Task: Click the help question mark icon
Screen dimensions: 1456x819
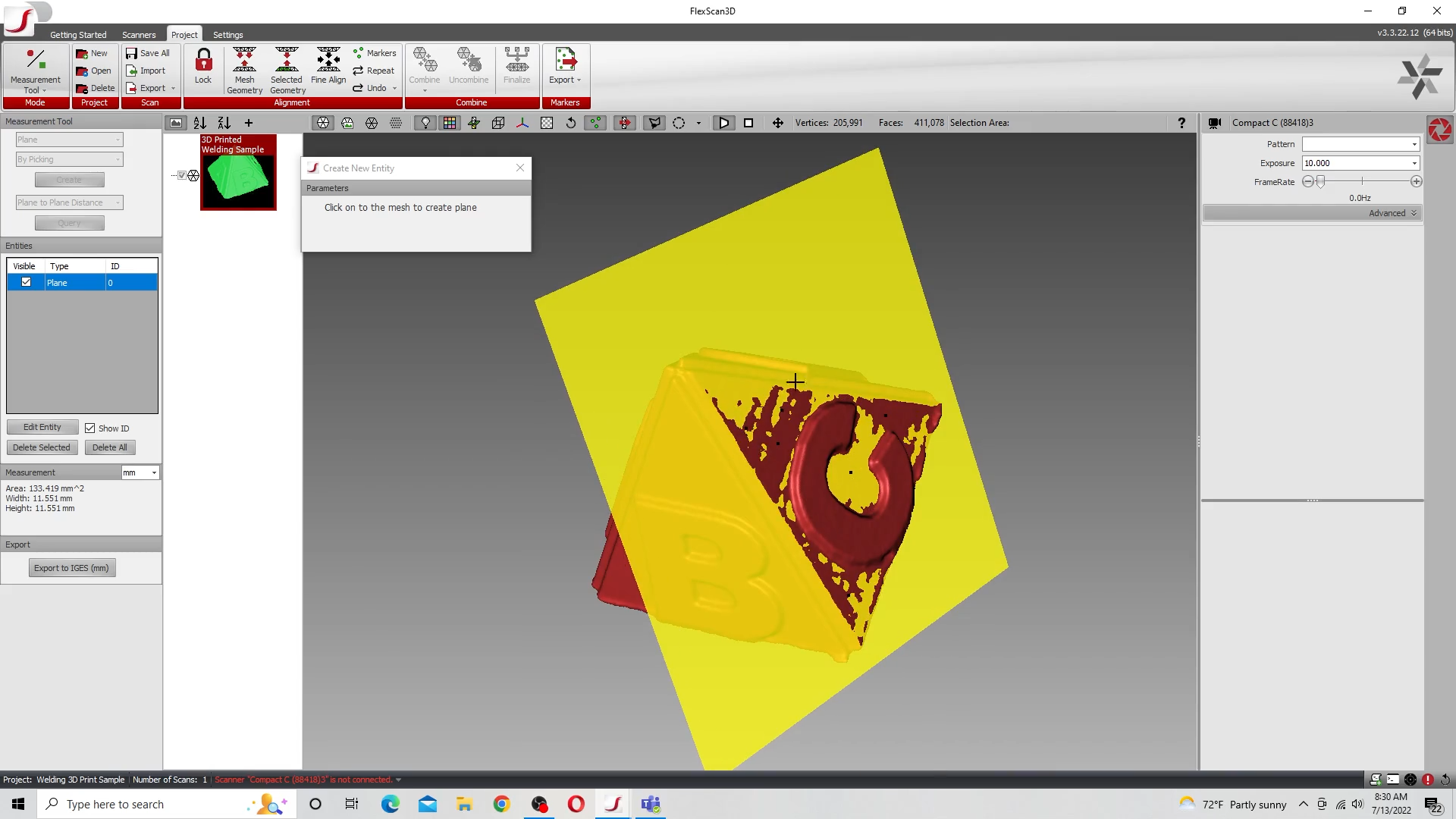Action: coord(1181,123)
